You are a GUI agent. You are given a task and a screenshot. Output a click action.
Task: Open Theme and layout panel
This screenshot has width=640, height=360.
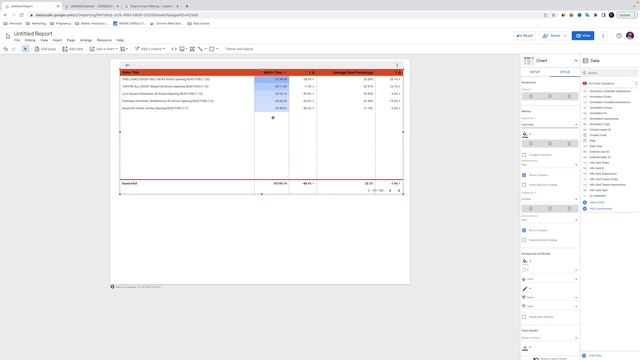[x=239, y=49]
